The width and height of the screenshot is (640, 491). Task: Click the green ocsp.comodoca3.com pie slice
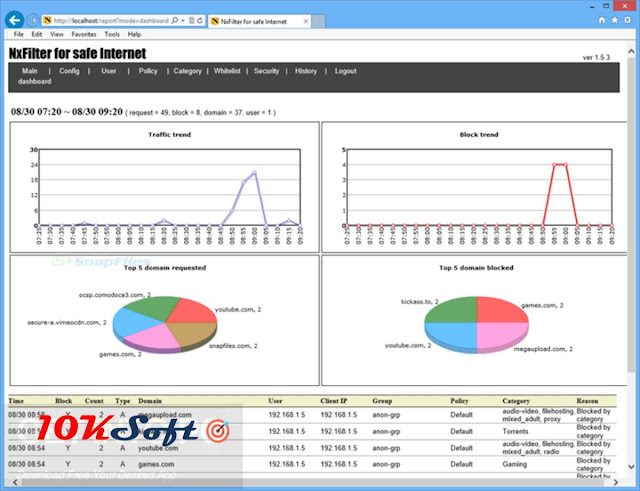(155, 307)
